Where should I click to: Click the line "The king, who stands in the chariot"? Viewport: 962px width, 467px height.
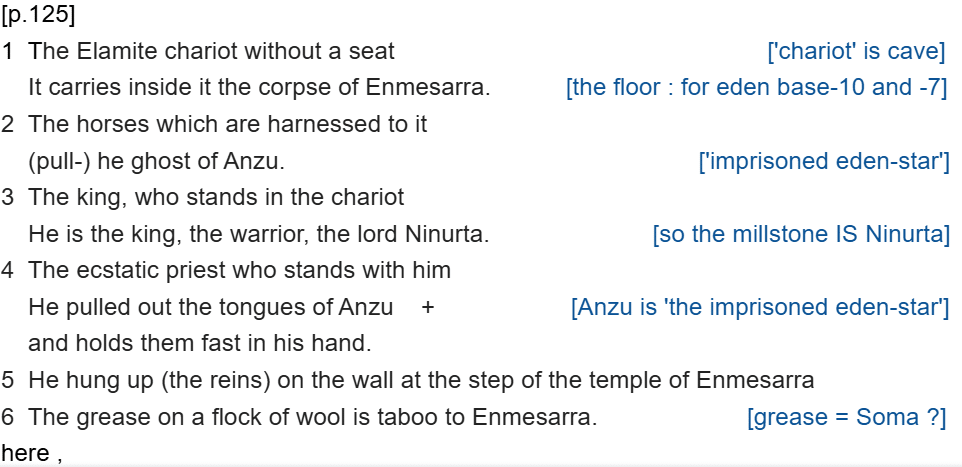[x=216, y=197]
